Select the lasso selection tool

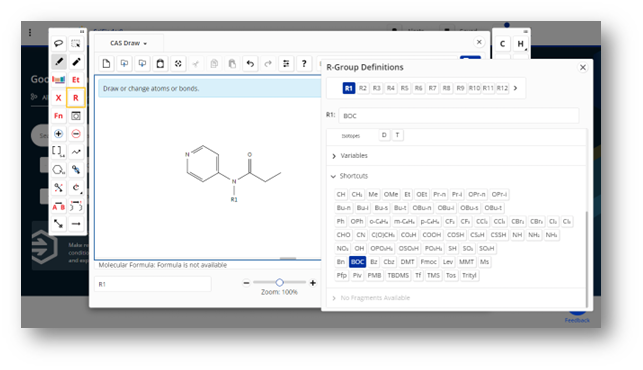click(x=59, y=43)
